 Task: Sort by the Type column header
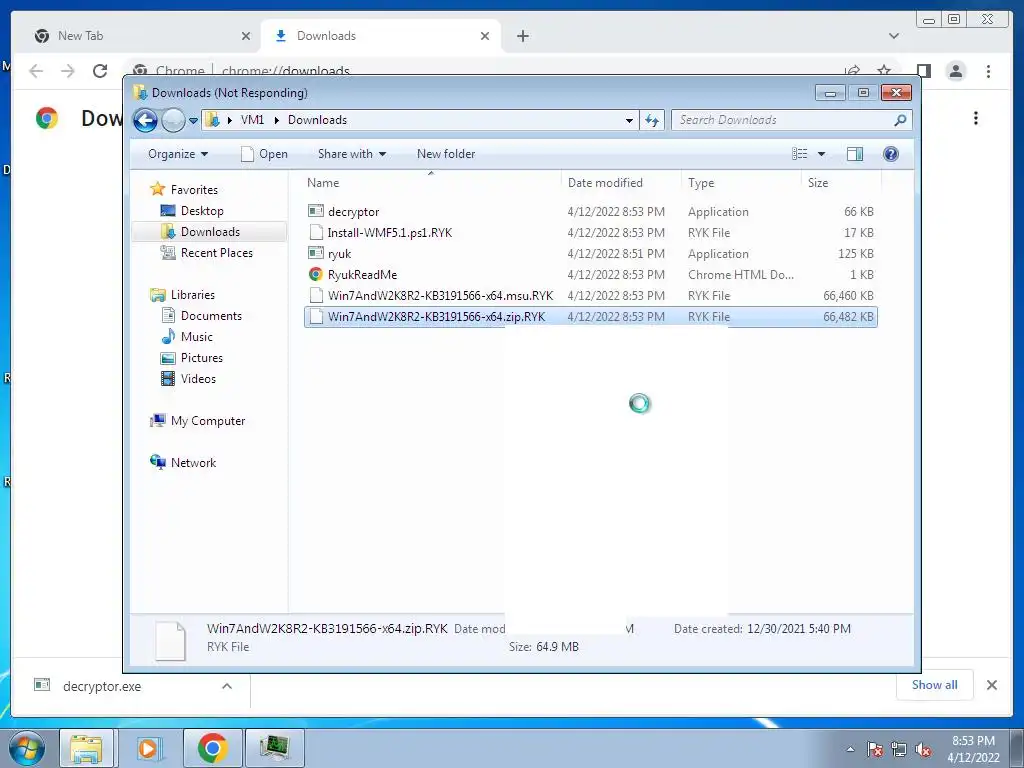741,183
